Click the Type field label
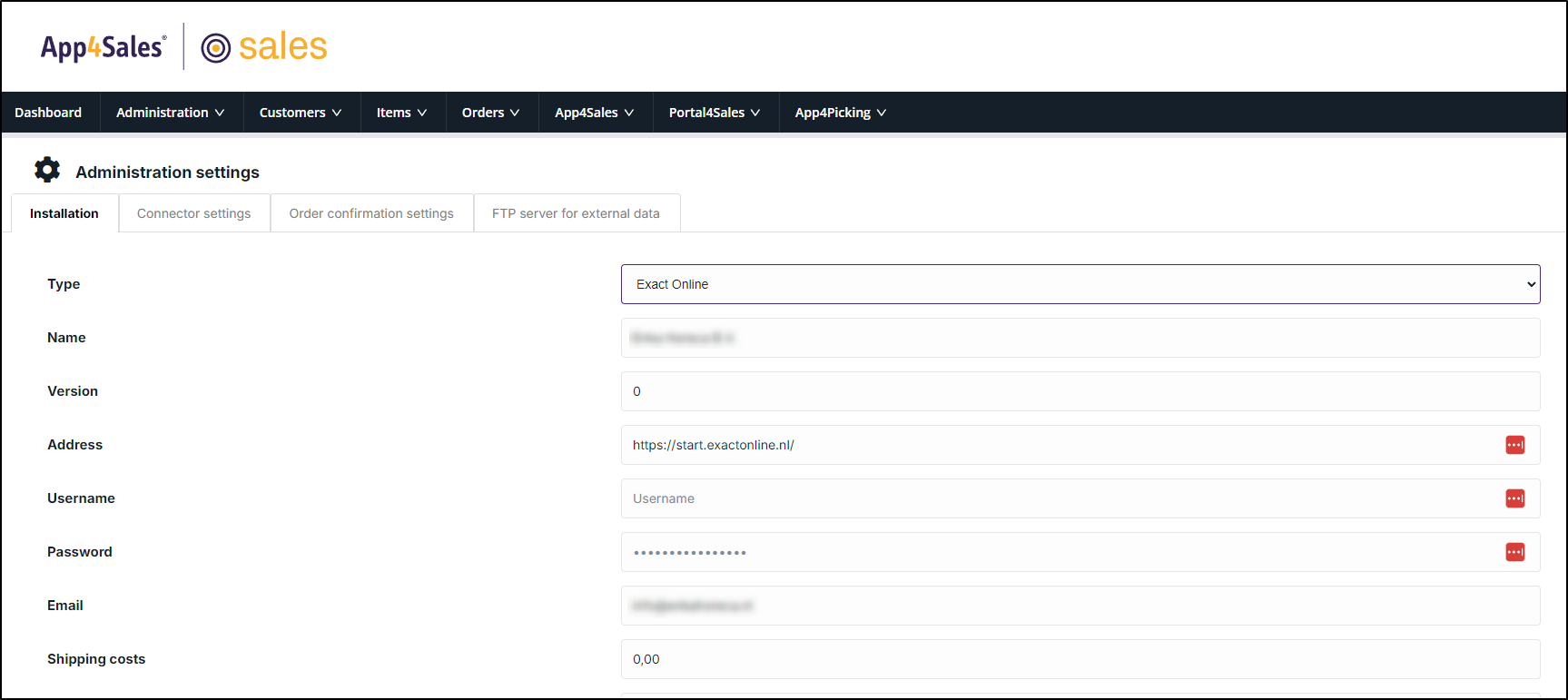 coord(64,284)
